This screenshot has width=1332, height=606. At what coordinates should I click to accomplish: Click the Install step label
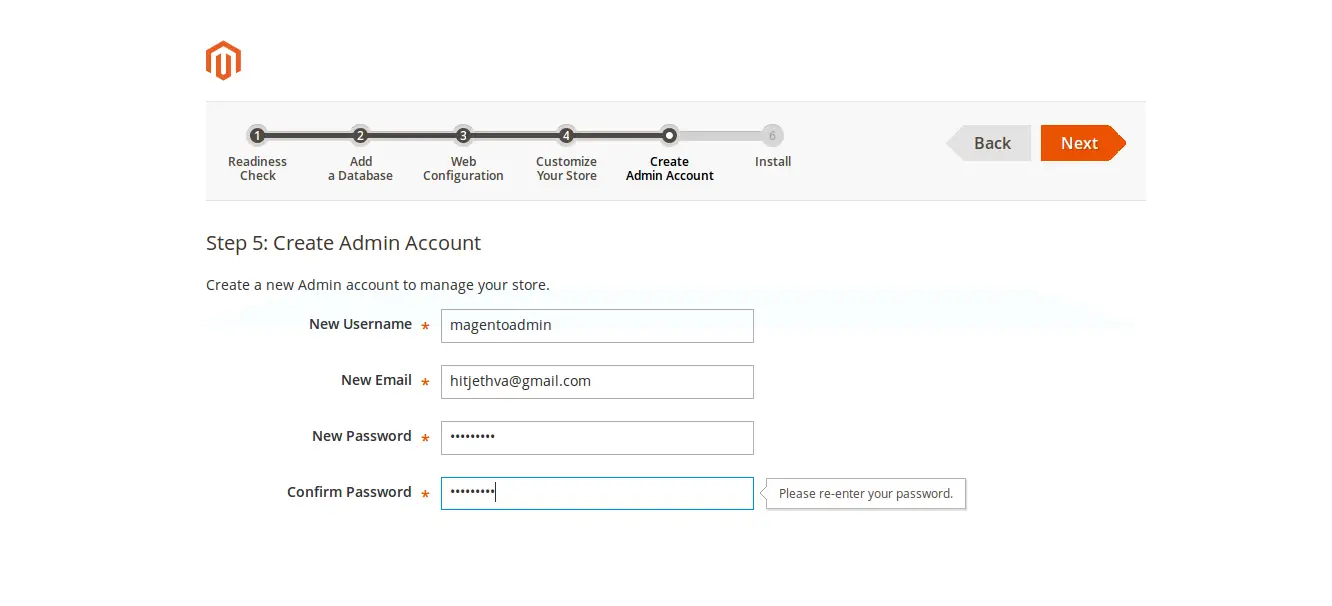[773, 162]
